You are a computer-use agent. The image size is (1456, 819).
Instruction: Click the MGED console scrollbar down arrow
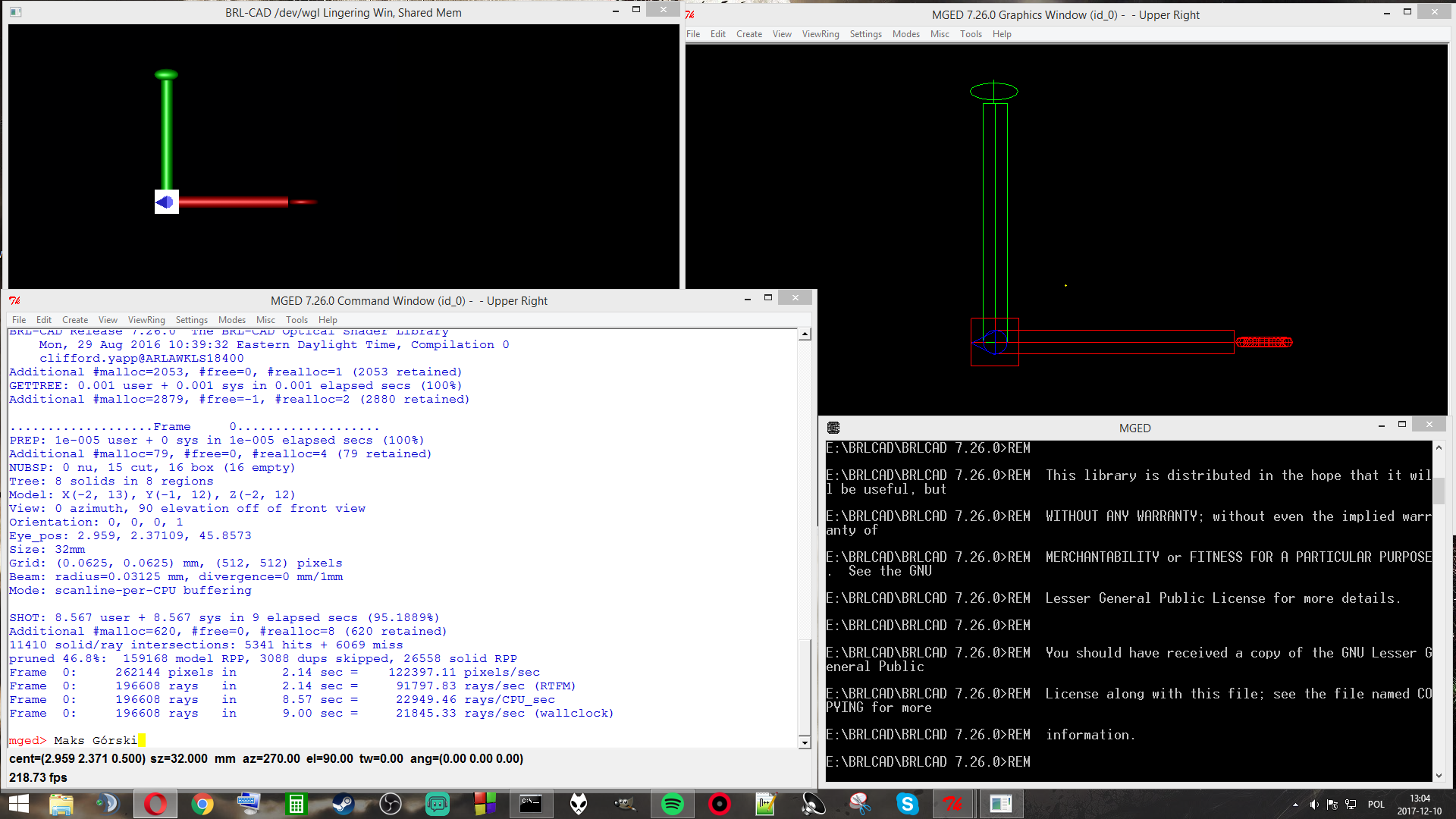pos(1439,775)
